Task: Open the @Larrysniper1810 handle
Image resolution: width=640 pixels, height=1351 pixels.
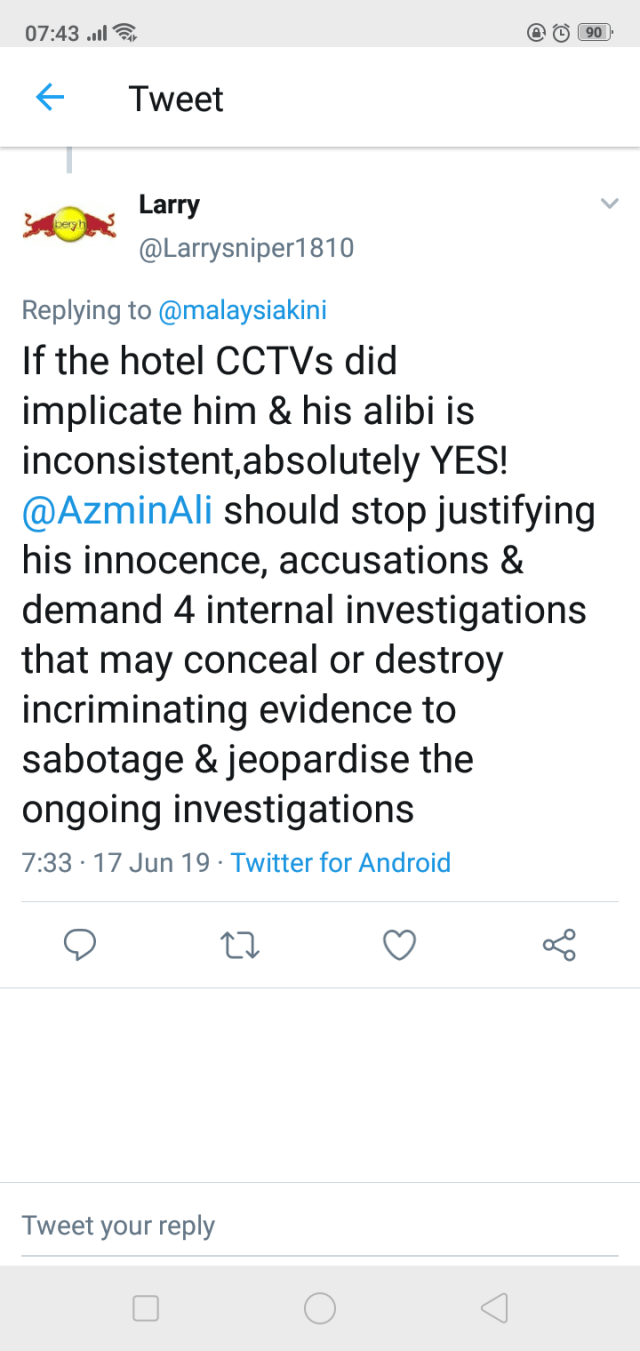Action: click(246, 247)
